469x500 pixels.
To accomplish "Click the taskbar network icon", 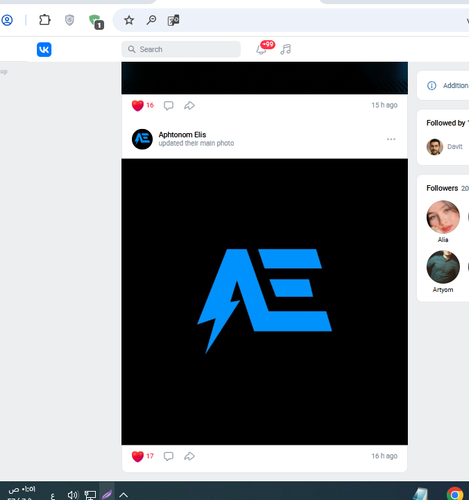I will (90, 495).
